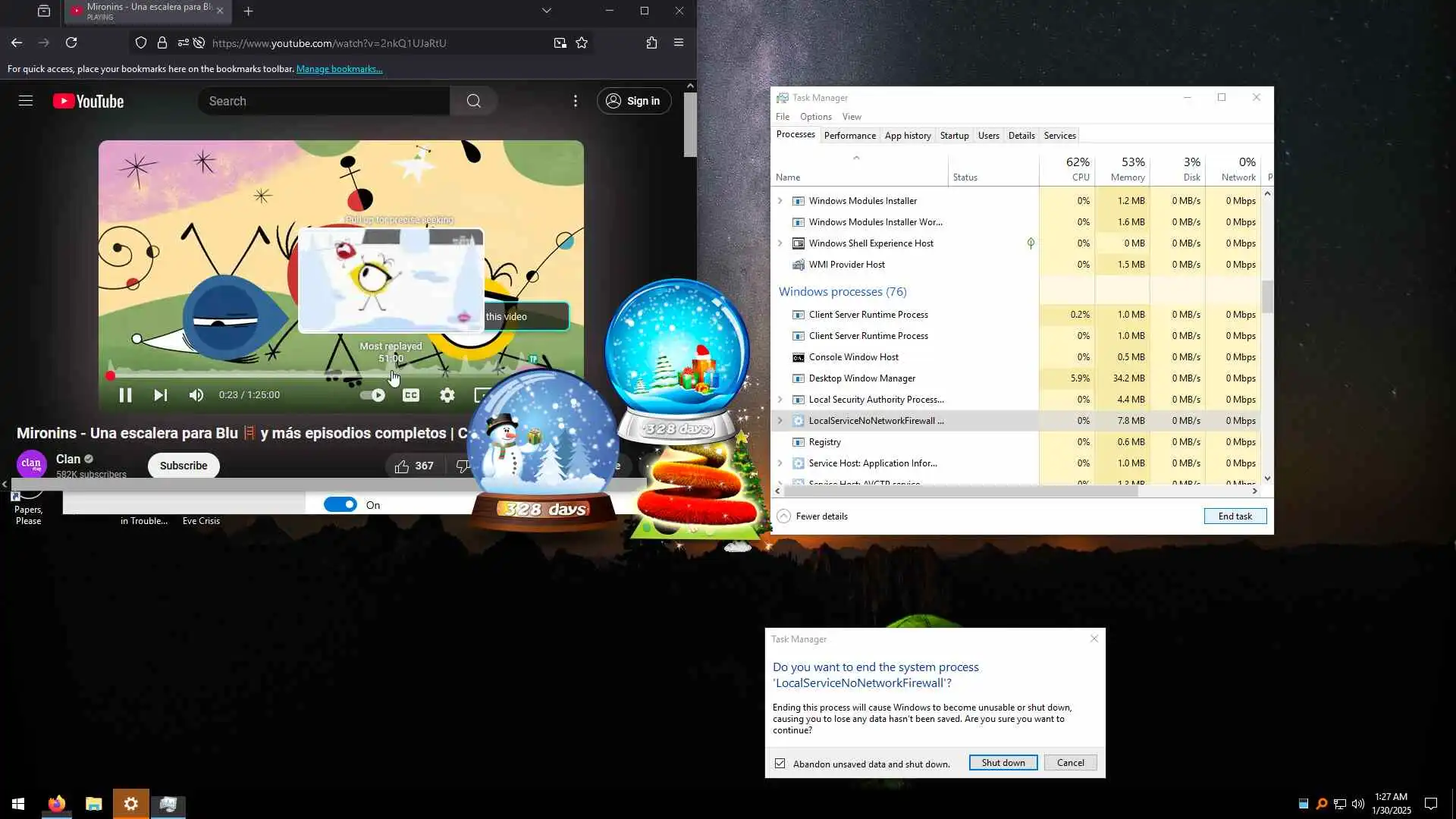Click the video progress bar
1456x819 pixels.
[250, 375]
